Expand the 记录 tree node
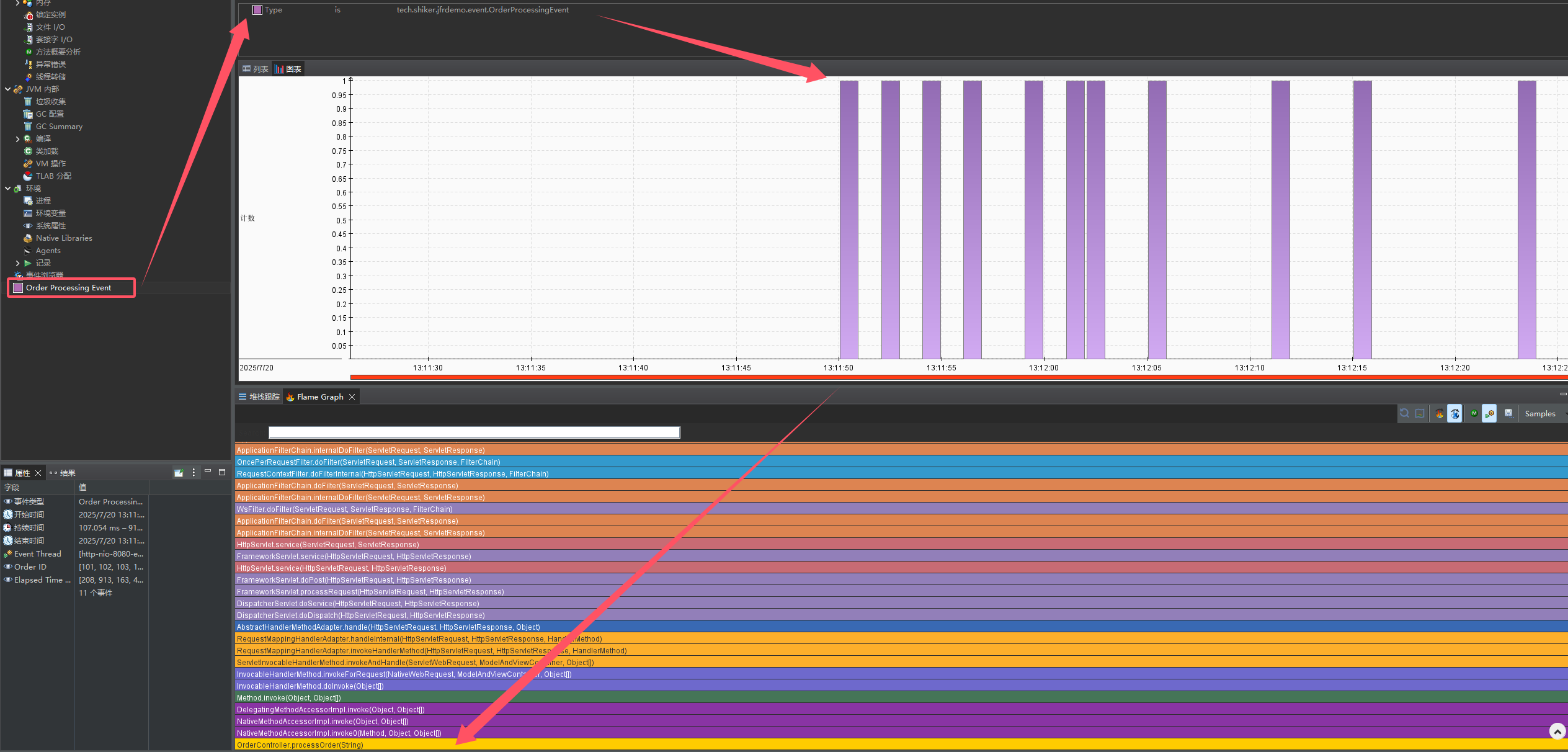Image resolution: width=1568 pixels, height=752 pixels. [17, 263]
